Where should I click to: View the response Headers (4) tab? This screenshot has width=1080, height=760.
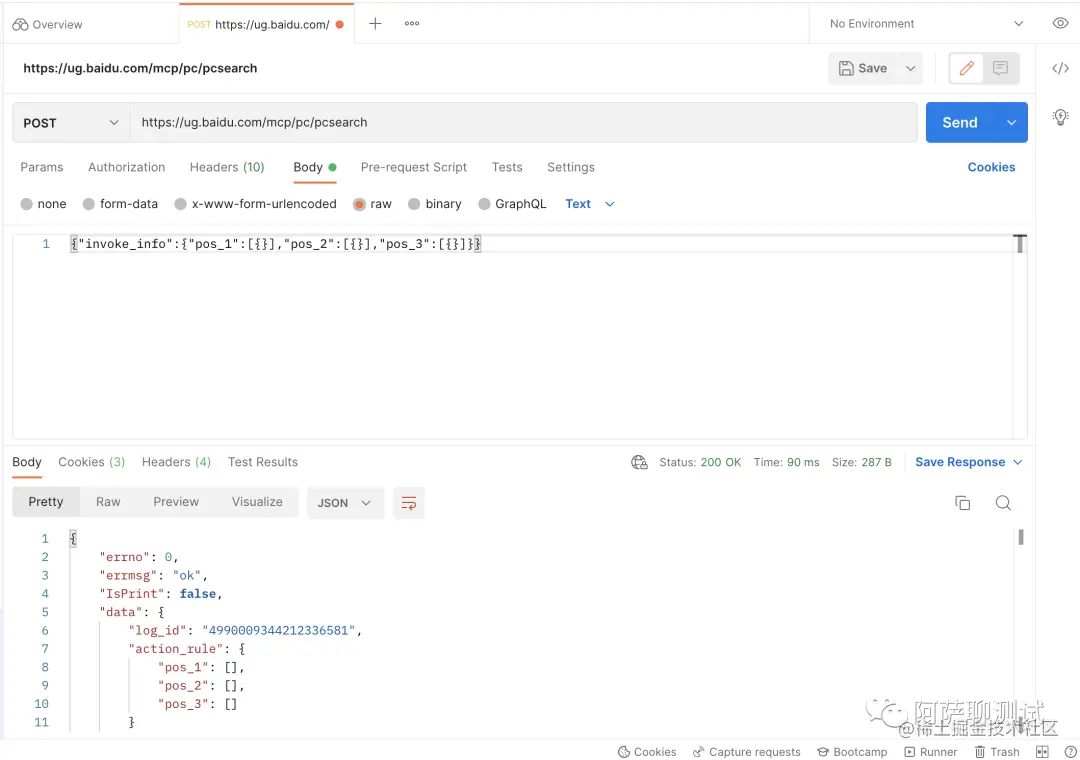point(176,462)
